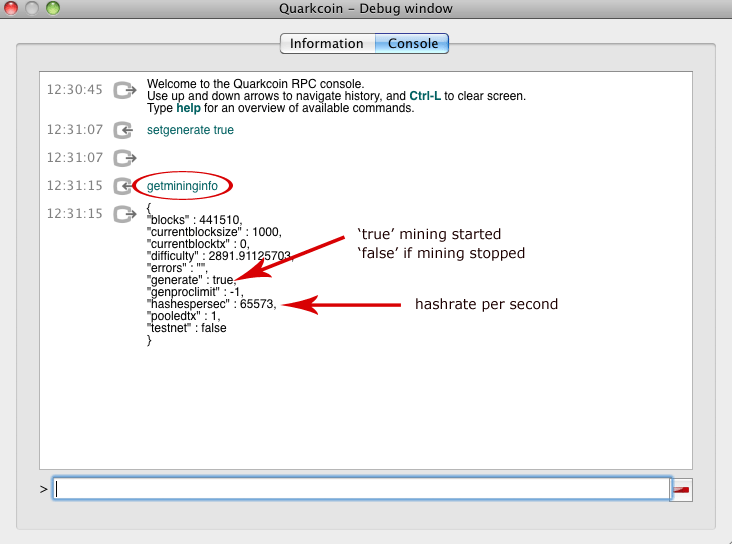
Task: Click the 'Quarkcoin – Debug window' title
Action: click(x=366, y=8)
